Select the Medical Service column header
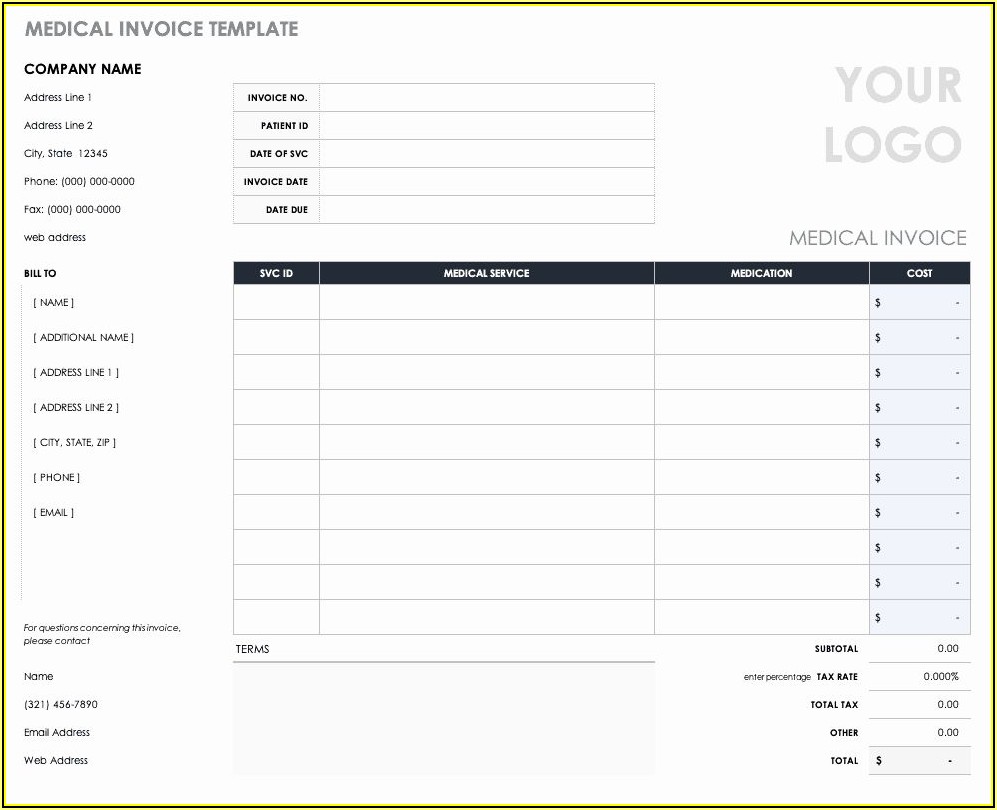This screenshot has height=810, width=997. coord(486,273)
